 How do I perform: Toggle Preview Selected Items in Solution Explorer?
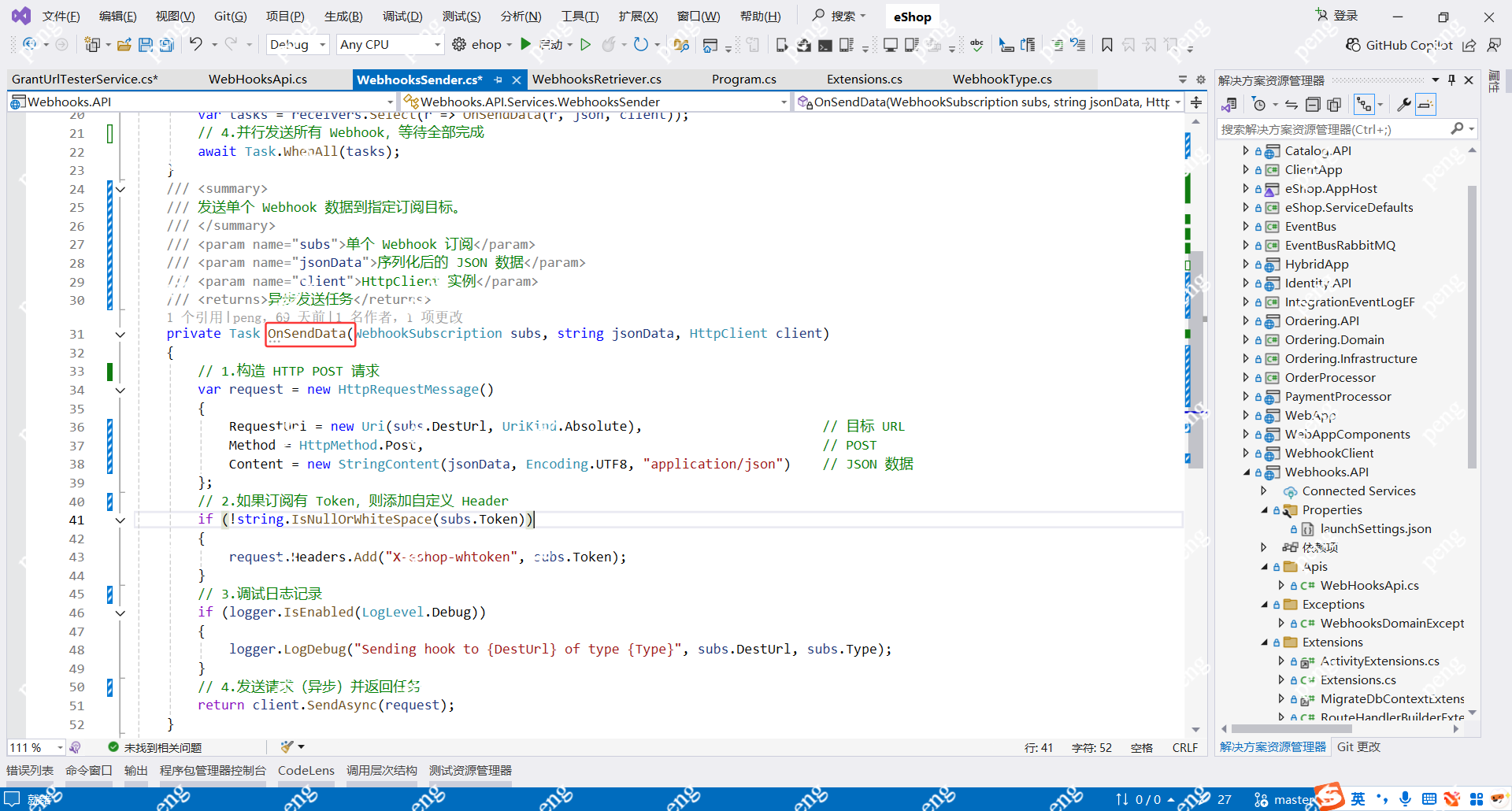[1425, 105]
